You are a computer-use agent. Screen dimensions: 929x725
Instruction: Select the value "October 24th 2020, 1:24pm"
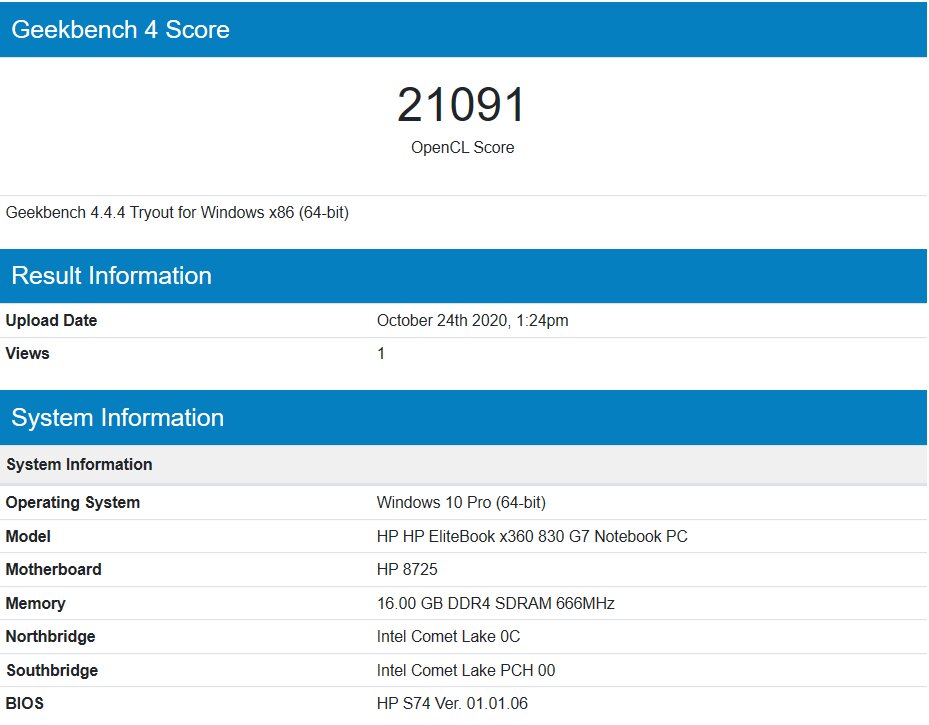click(473, 320)
